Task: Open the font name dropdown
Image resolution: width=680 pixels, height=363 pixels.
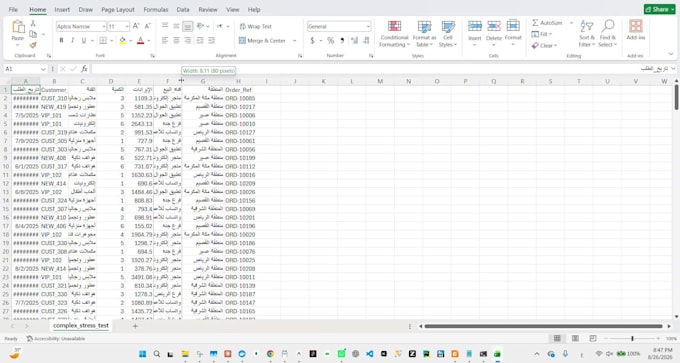Action: coord(104,26)
